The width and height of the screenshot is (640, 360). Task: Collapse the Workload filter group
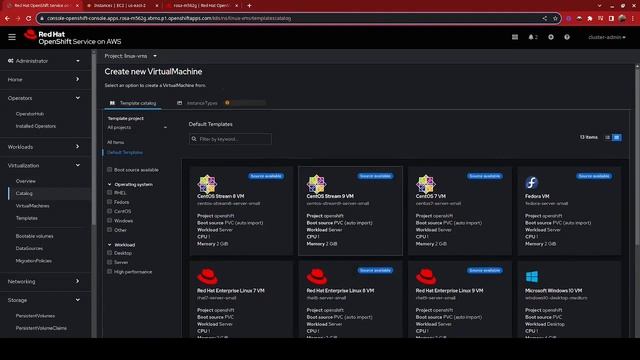click(x=121, y=245)
